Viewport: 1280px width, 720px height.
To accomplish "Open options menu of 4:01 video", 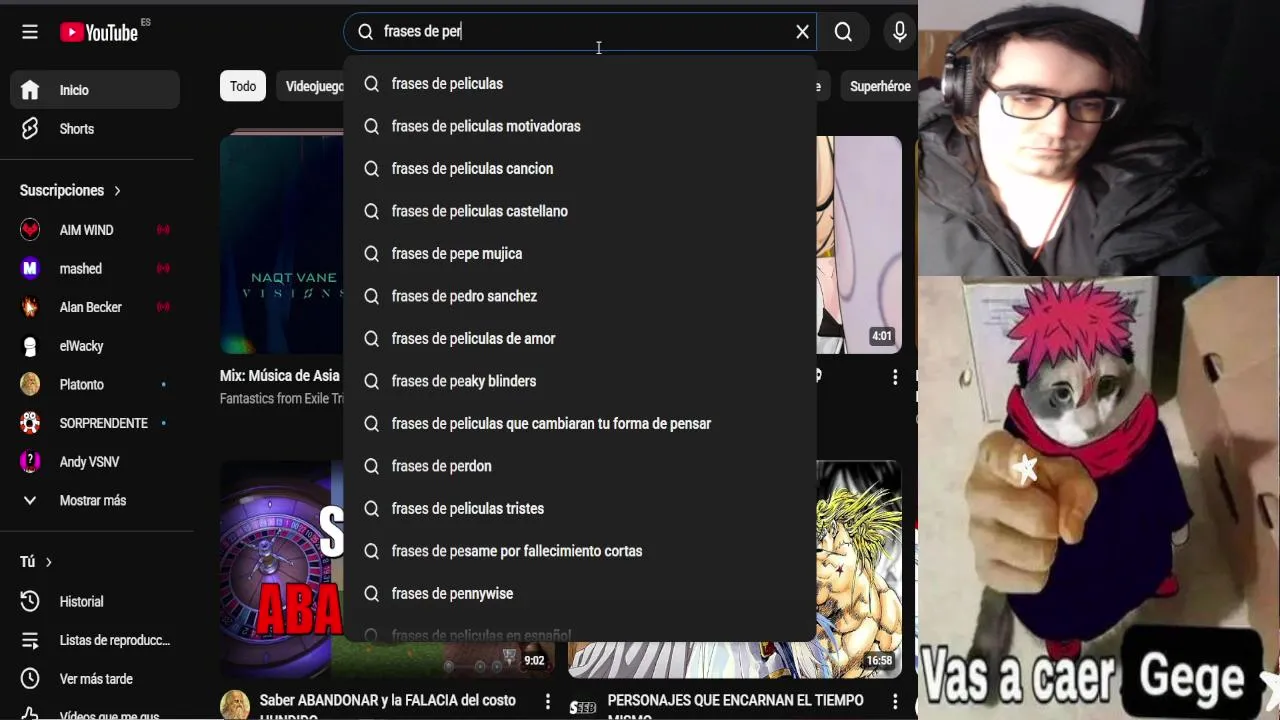I will point(895,377).
